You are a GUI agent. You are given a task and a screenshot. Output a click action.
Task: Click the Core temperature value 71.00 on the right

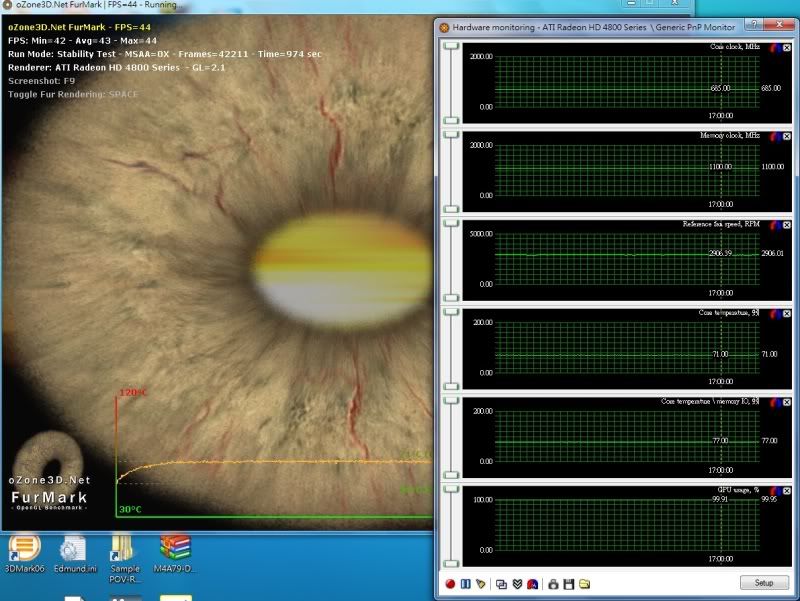769,354
